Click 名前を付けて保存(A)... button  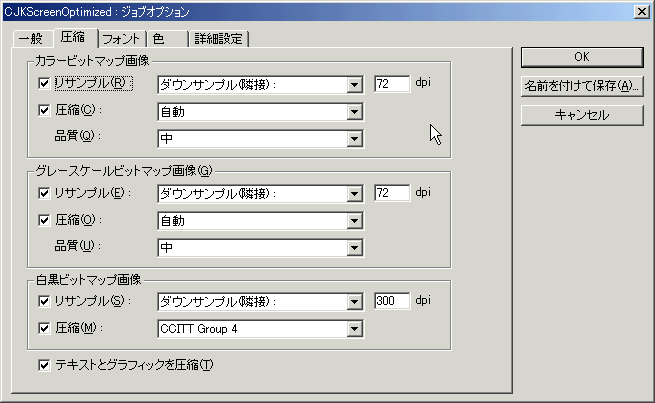(581, 86)
